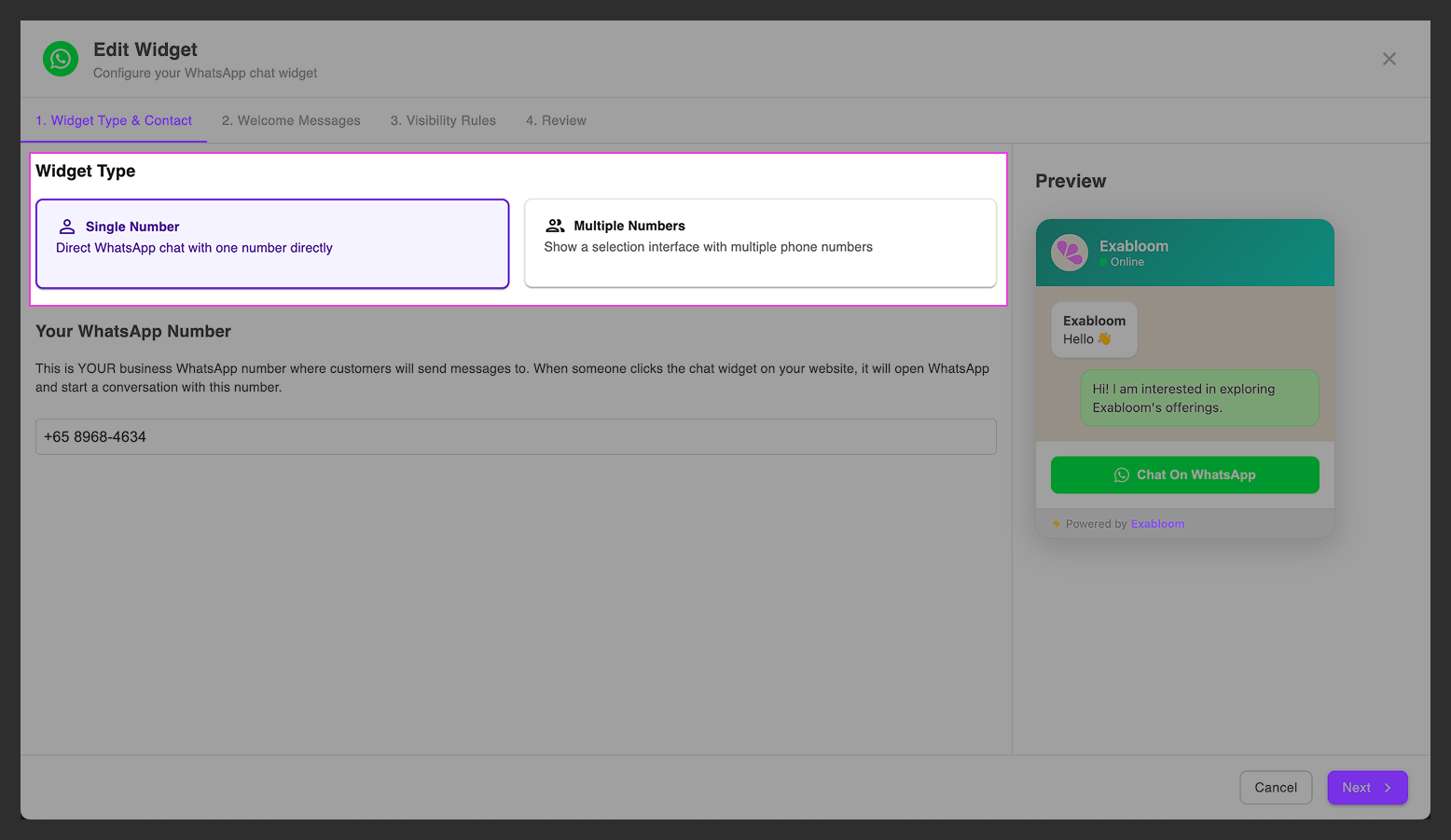
Task: Select the Single Number widget type
Action: point(271,243)
